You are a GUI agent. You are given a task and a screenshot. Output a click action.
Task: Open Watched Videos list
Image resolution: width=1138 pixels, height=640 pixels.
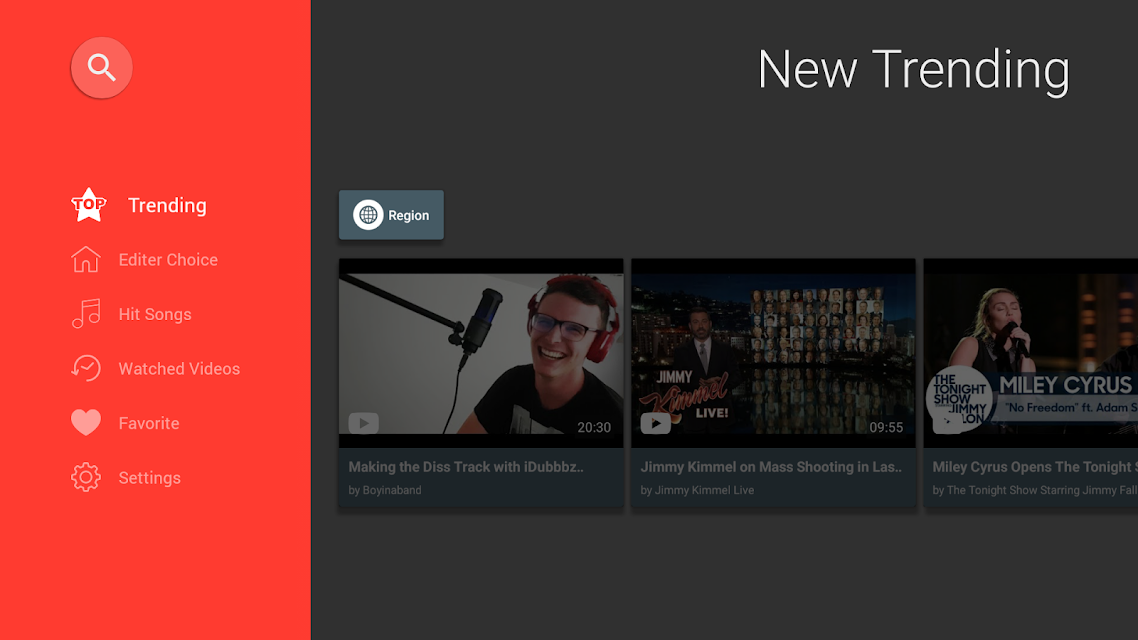[179, 369]
